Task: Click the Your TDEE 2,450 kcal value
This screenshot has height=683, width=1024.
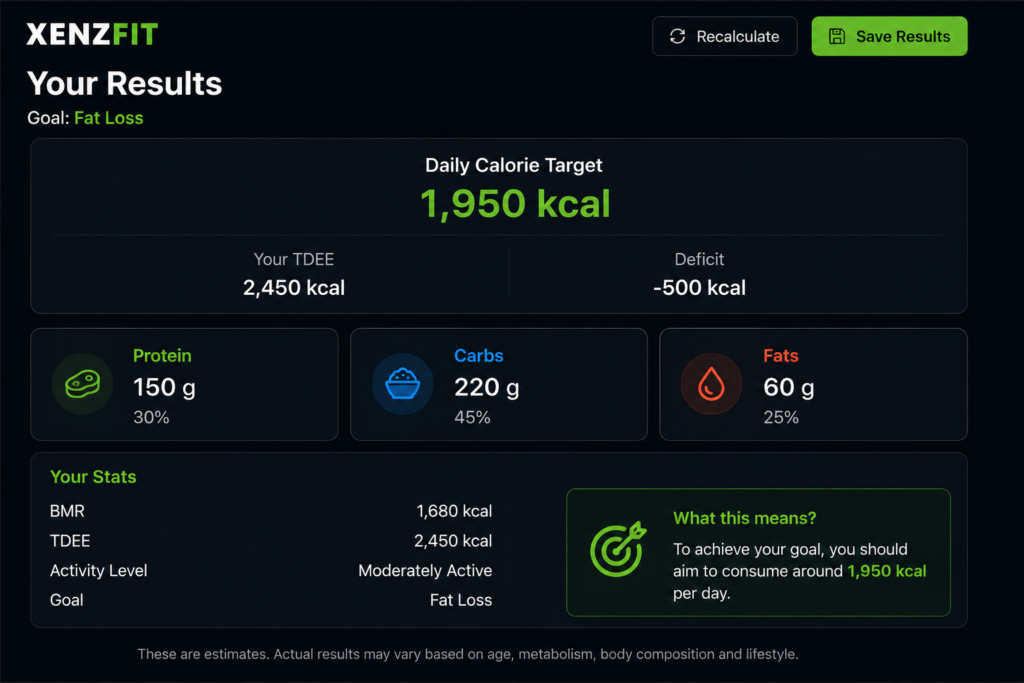Action: tap(294, 288)
